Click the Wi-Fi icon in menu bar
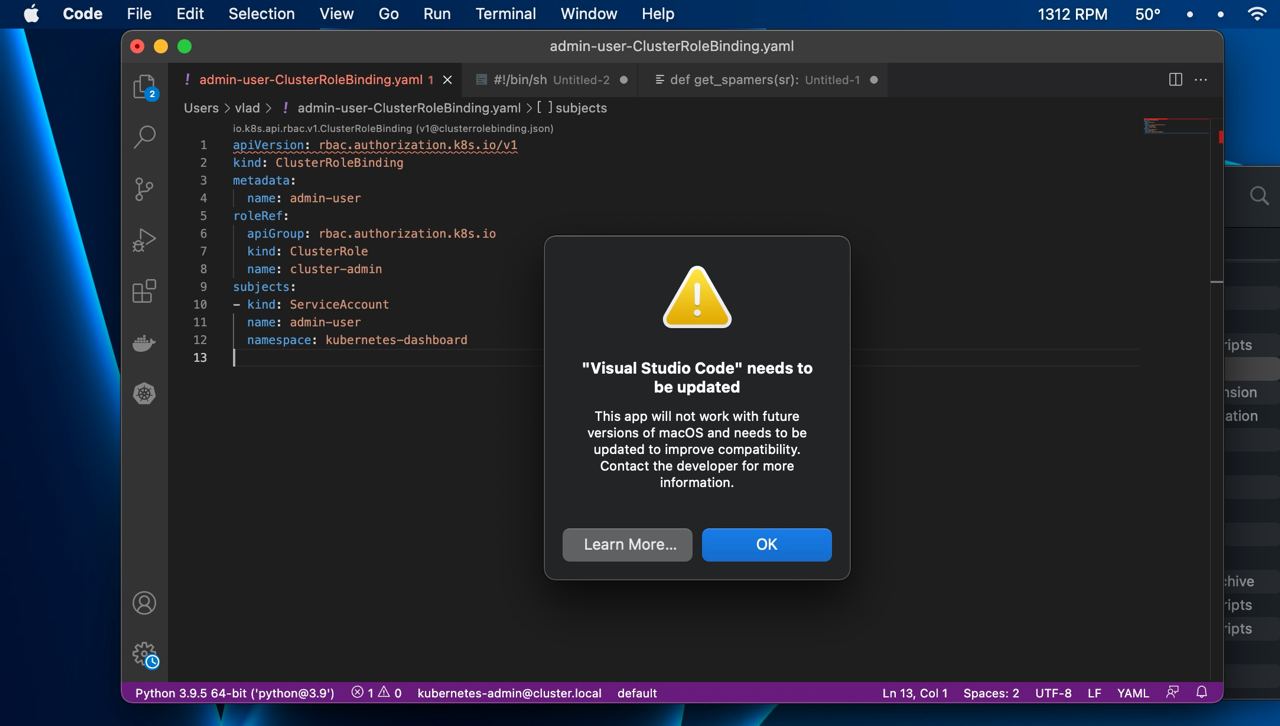The width and height of the screenshot is (1280, 726). [1257, 14]
